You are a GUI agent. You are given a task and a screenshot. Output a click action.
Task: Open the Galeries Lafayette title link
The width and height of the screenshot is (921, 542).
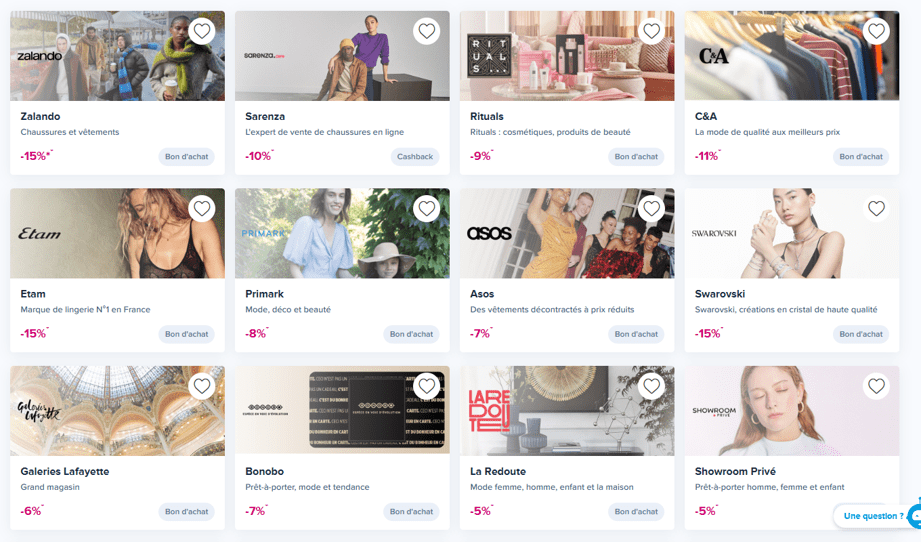coord(65,471)
